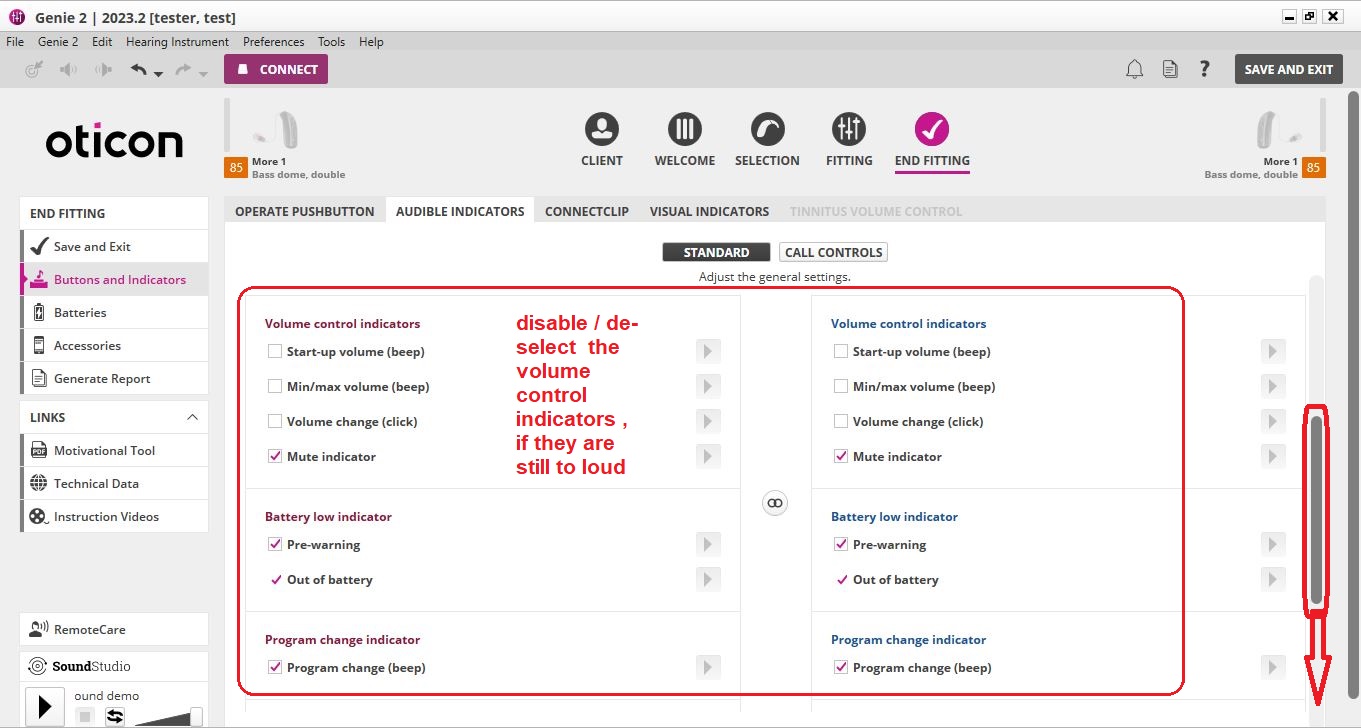This screenshot has height=728, width=1361.
Task: Click the redo arrow icon
Action: 183,69
